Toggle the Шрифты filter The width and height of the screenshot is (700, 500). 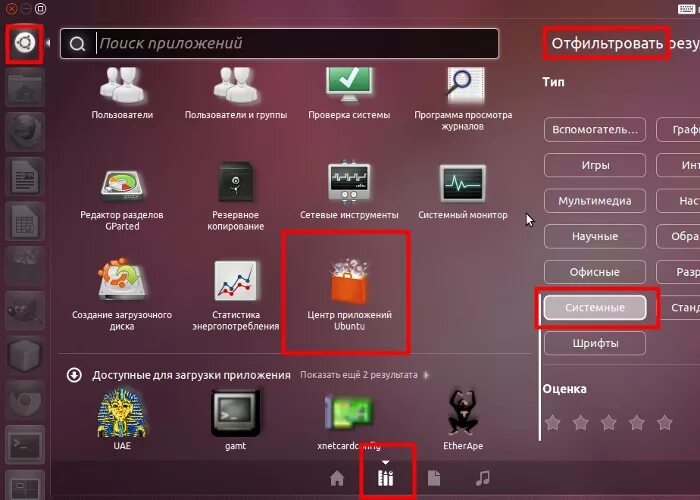coord(595,343)
